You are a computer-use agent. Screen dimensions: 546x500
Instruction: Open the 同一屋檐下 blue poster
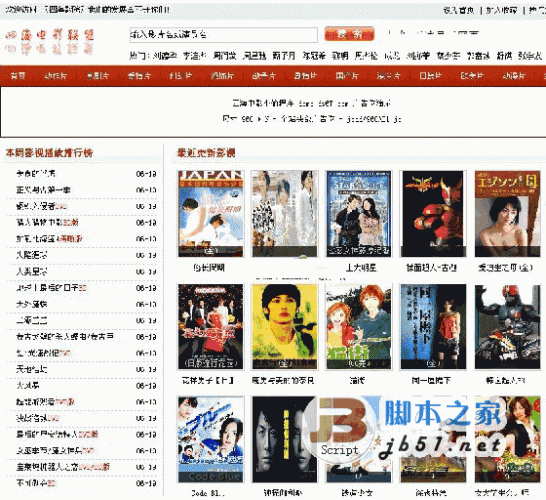[x=433, y=326]
